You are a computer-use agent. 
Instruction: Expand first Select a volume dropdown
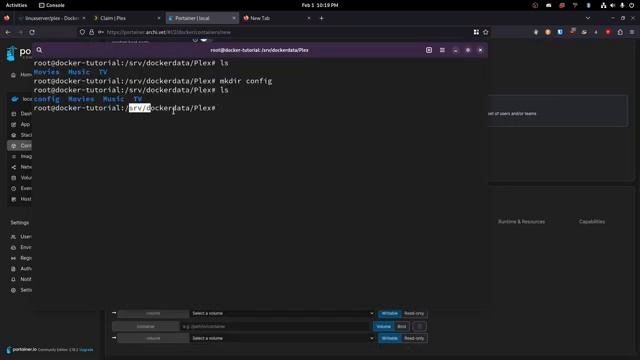pos(282,313)
